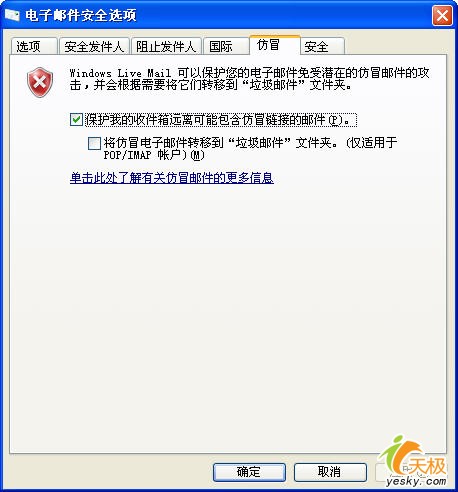Close the 电子邮件安全选项 dialog
Viewport: 458px width, 492px height.
442,15
